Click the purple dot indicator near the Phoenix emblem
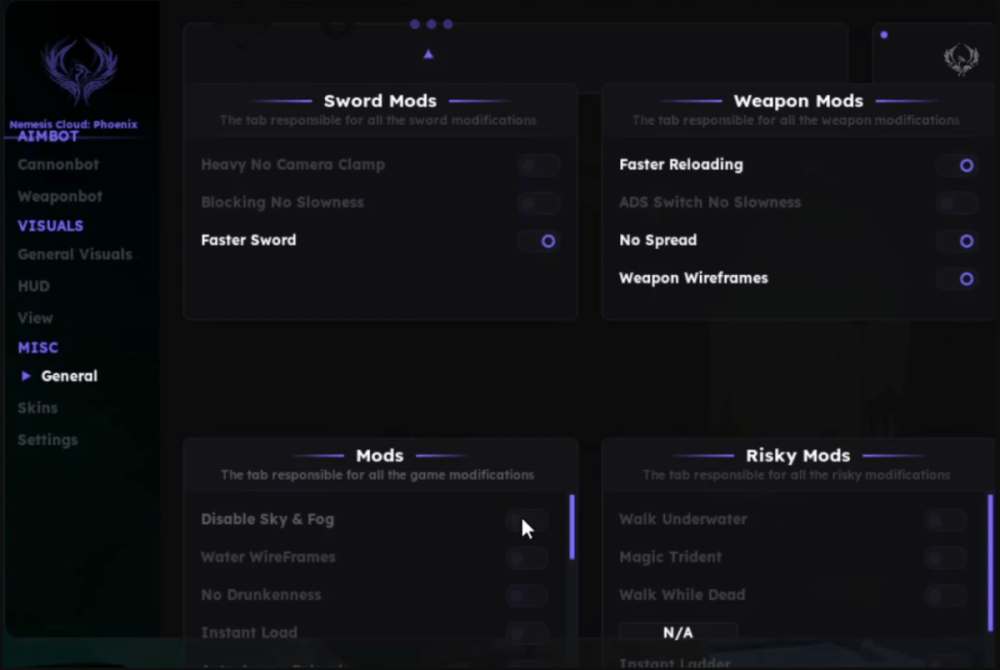Viewport: 1000px width, 670px height. [884, 35]
